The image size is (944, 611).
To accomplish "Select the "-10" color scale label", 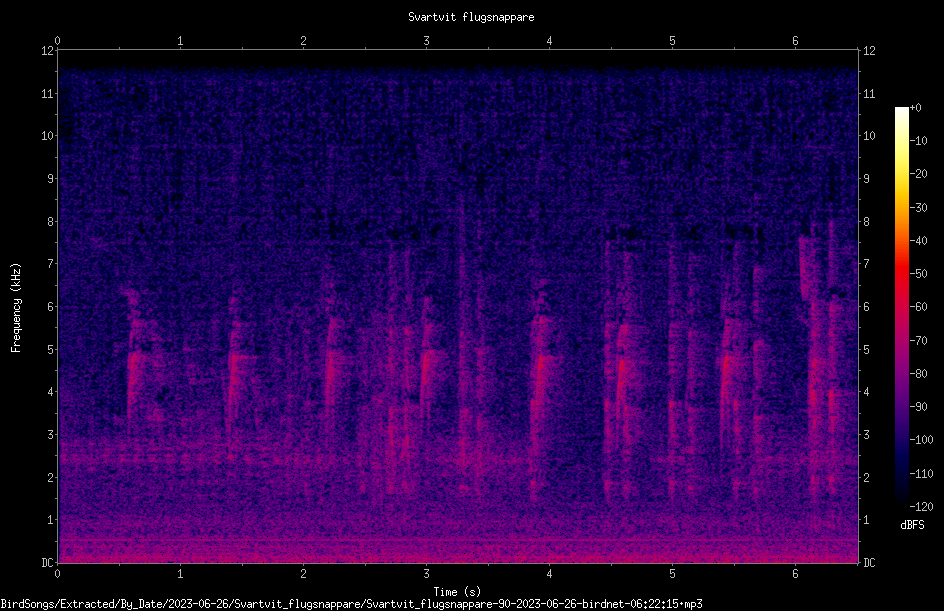I will click(x=919, y=141).
